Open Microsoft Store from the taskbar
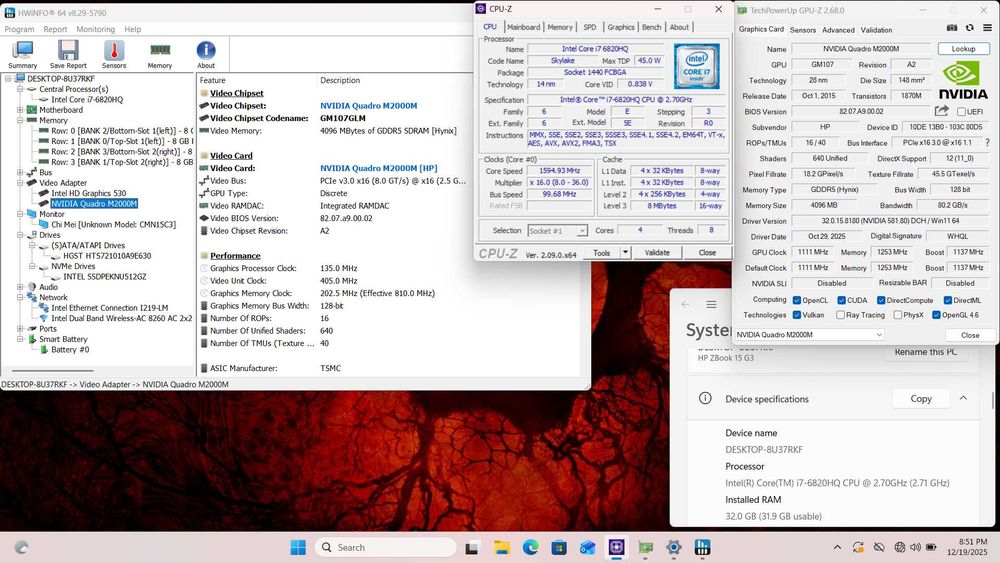Viewport: 1000px width, 563px height. 559,547
